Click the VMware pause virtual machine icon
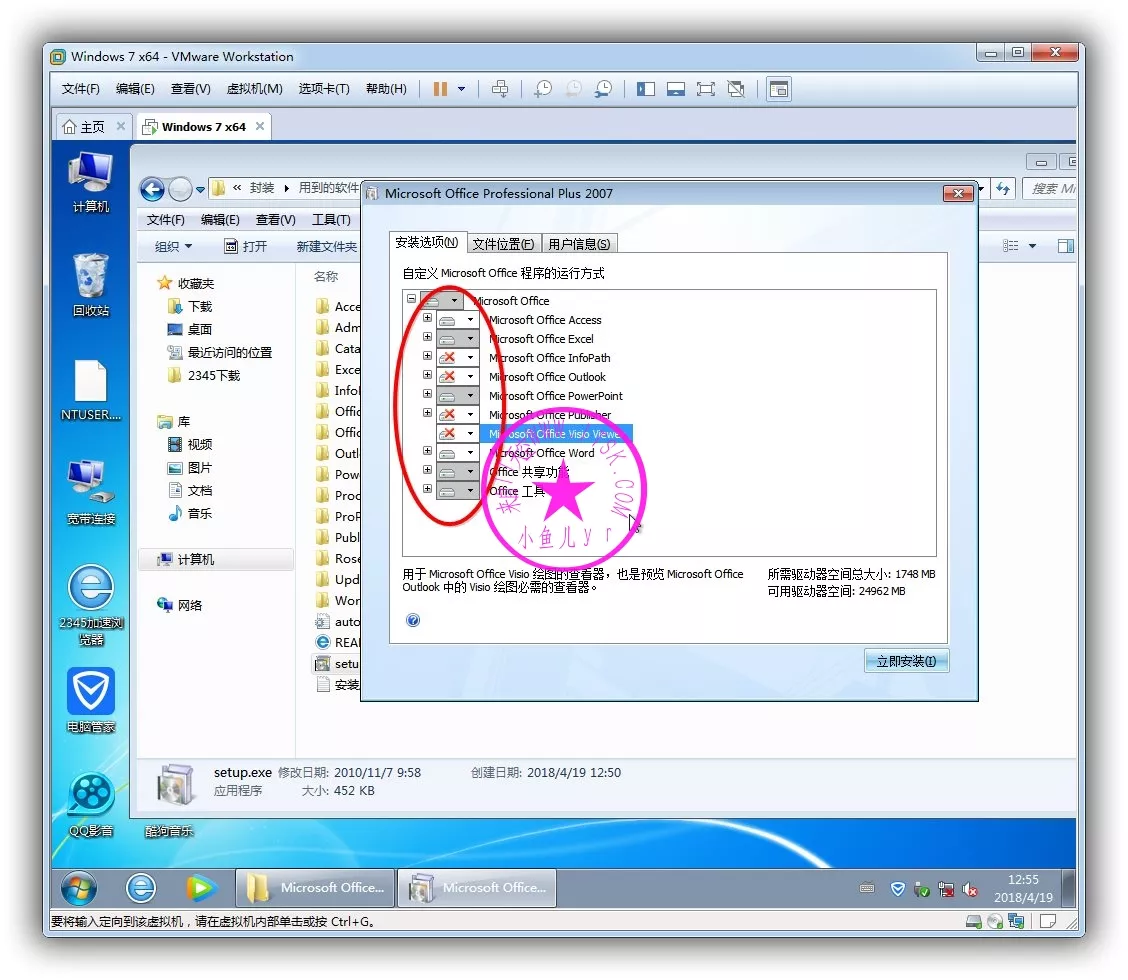Viewport: 1128px width, 980px height. click(x=440, y=89)
